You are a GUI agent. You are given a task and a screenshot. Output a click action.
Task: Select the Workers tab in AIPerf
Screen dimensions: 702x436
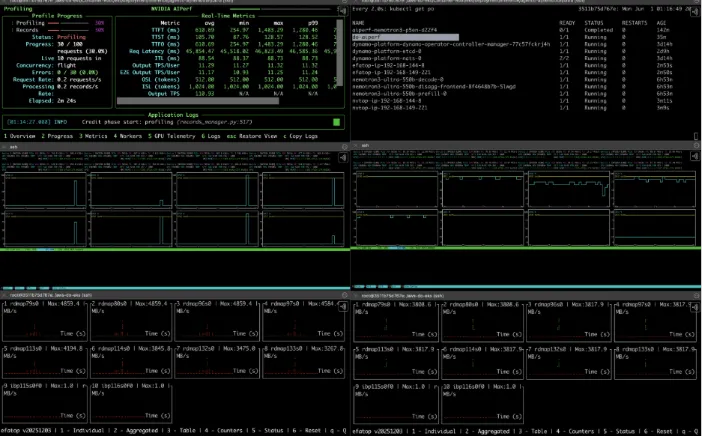click(x=128, y=136)
